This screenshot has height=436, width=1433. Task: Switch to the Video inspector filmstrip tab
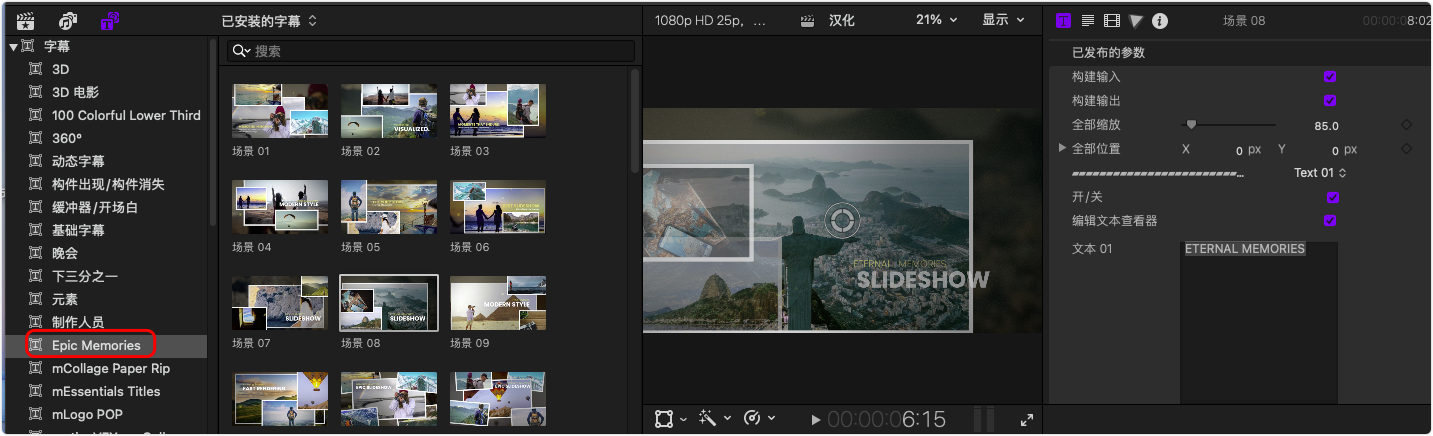[x=1112, y=20]
